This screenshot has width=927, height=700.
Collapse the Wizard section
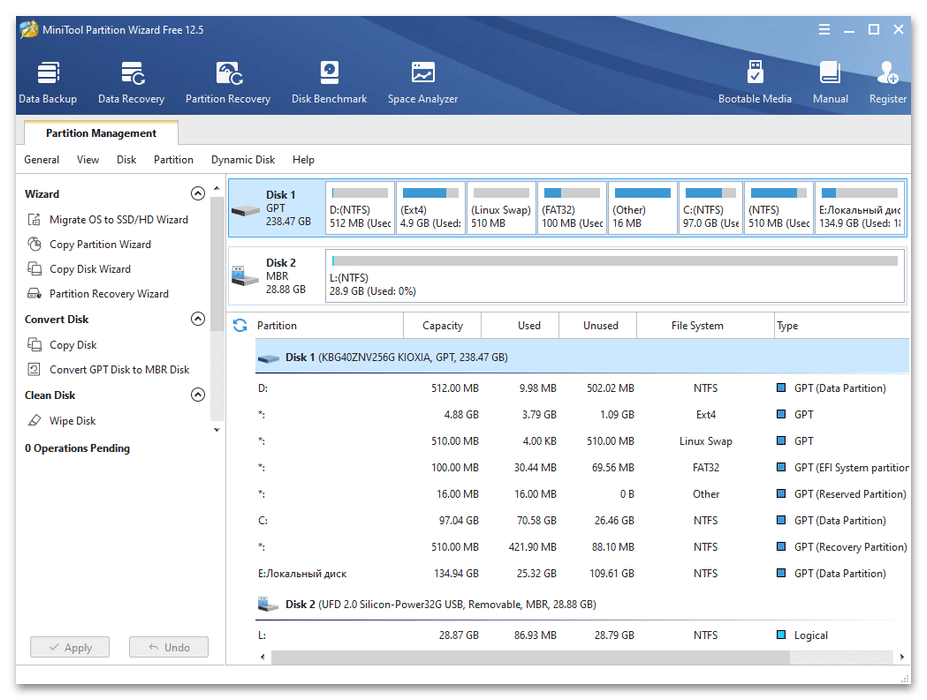click(197, 194)
